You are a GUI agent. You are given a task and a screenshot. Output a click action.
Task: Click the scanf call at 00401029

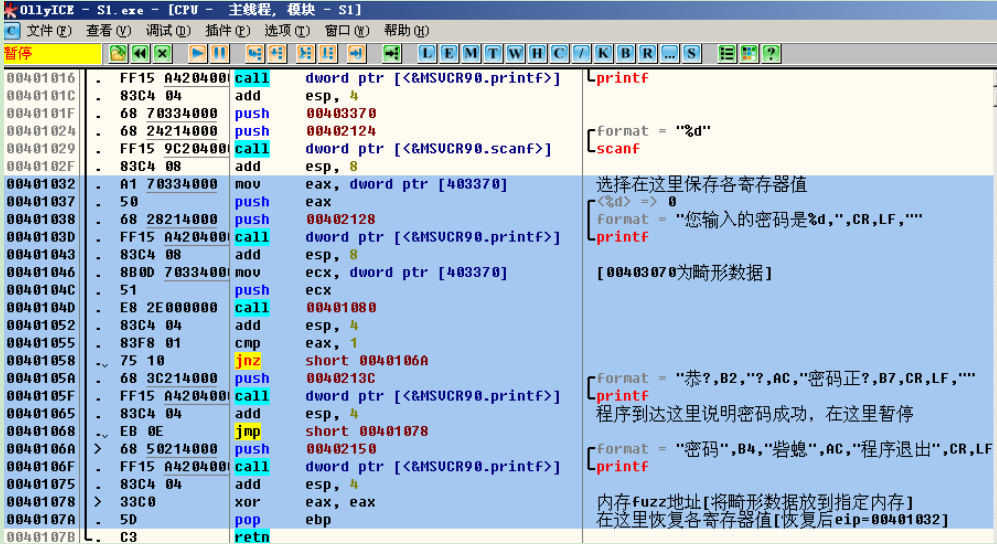tap(397, 149)
